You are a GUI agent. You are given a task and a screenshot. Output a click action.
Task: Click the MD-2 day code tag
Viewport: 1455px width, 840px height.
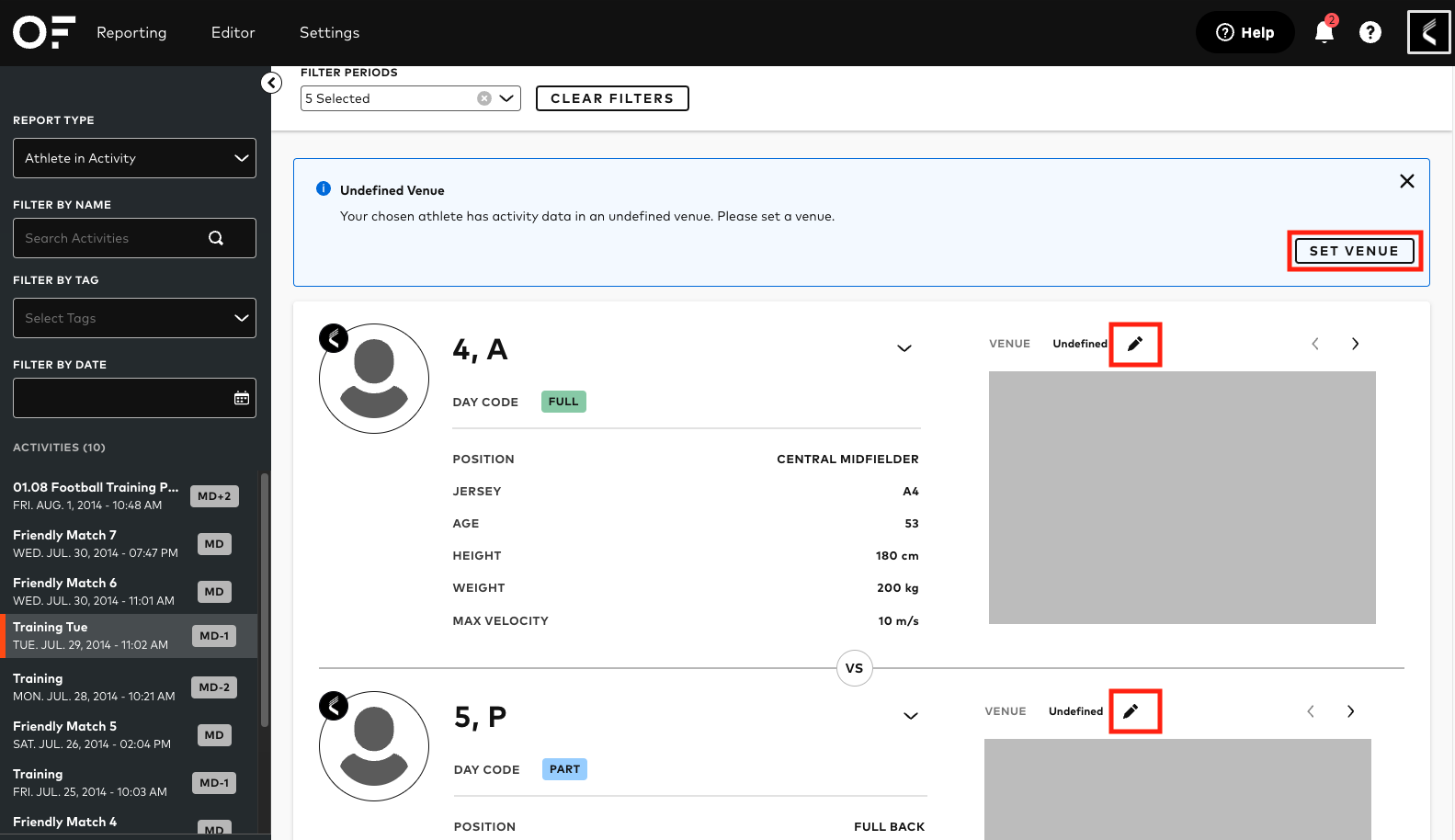tap(214, 687)
